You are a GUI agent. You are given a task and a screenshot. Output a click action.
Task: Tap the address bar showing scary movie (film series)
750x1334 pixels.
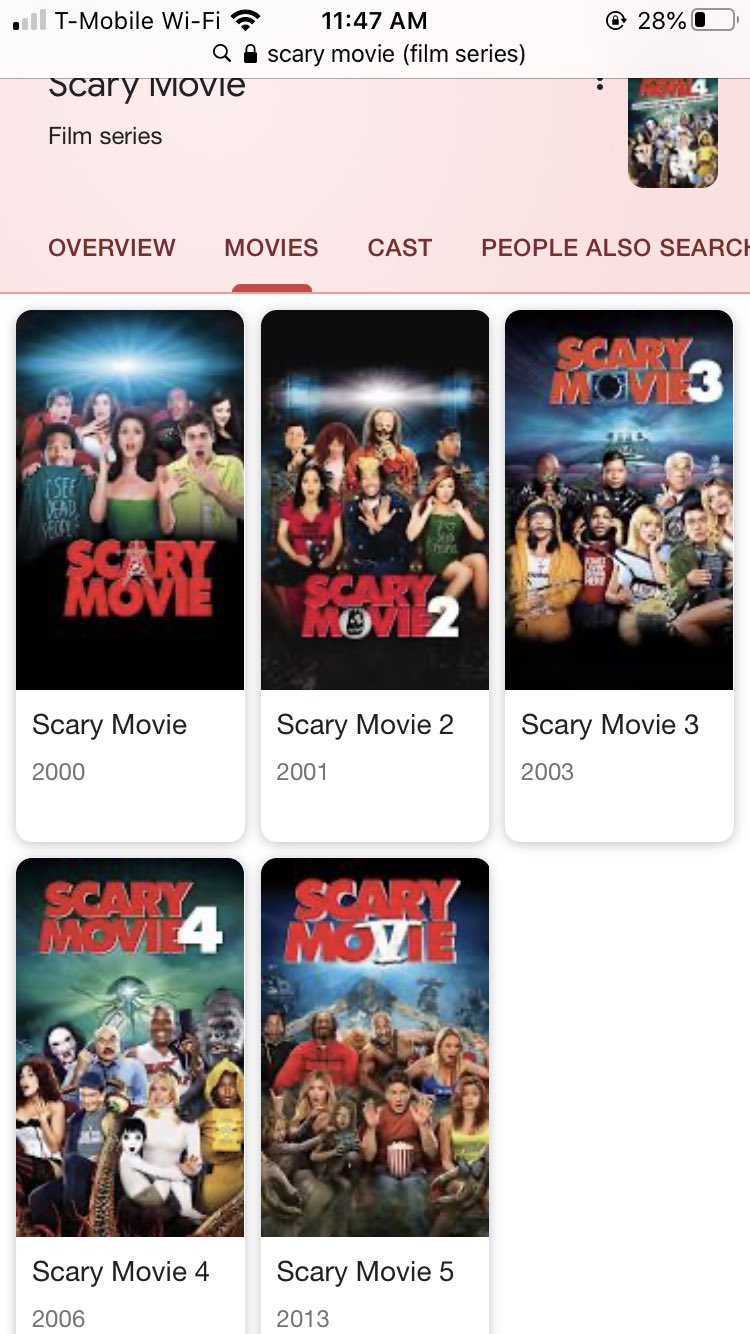click(x=375, y=53)
